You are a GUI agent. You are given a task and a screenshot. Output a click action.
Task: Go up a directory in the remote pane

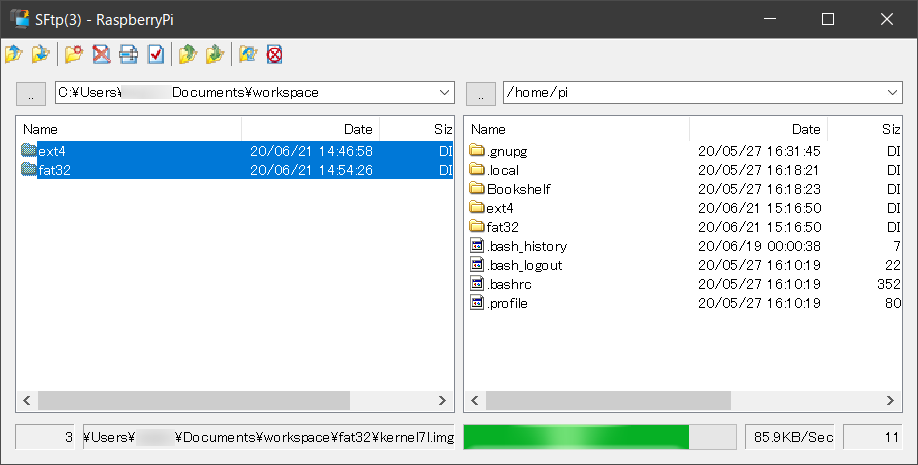tap(481, 94)
